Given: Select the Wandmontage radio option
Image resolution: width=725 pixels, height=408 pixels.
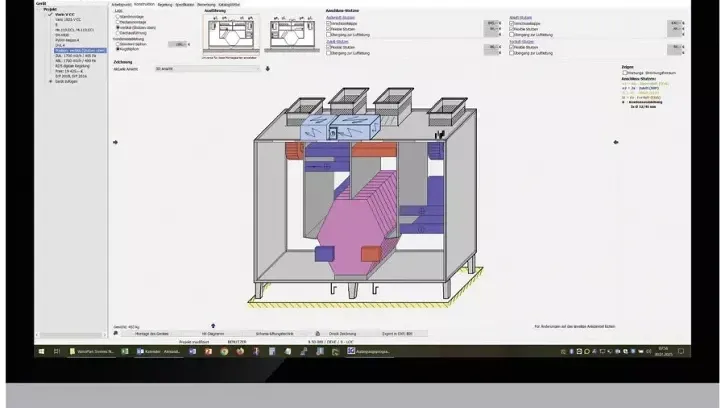Looking at the screenshot, I should (117, 17).
